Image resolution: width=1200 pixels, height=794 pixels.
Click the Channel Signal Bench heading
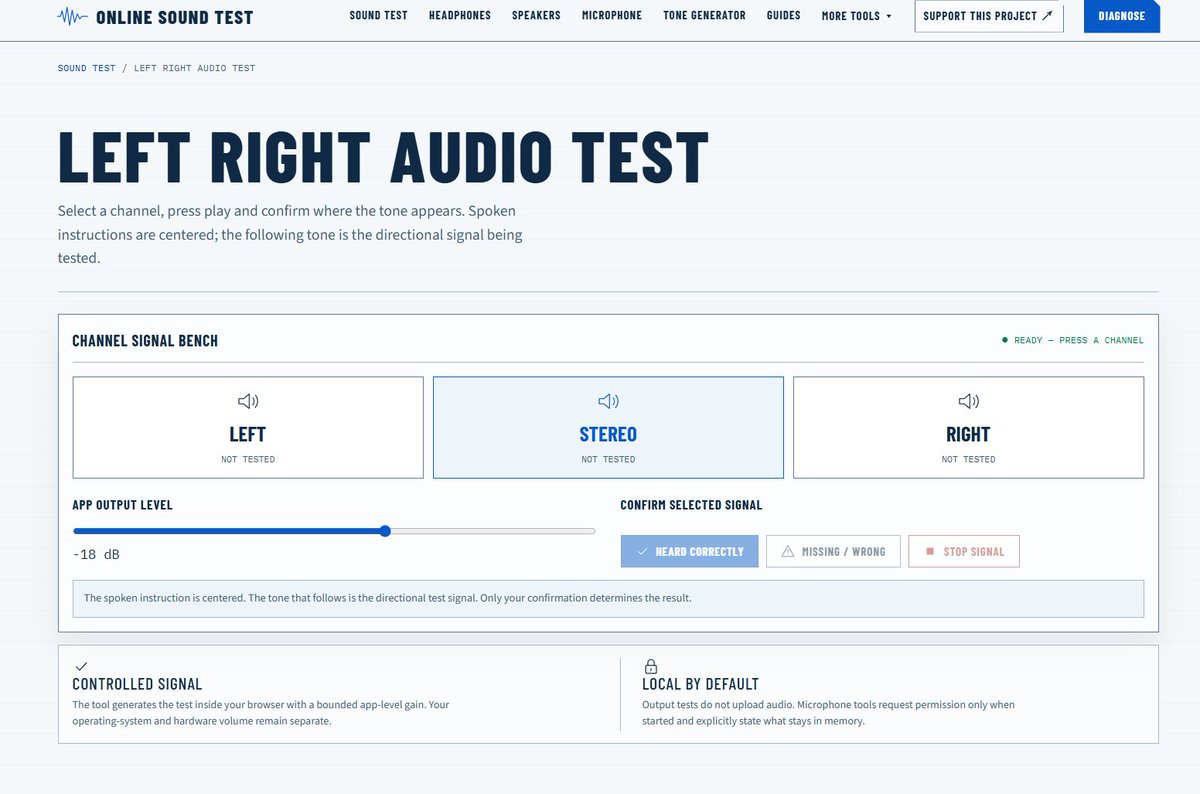[145, 341]
